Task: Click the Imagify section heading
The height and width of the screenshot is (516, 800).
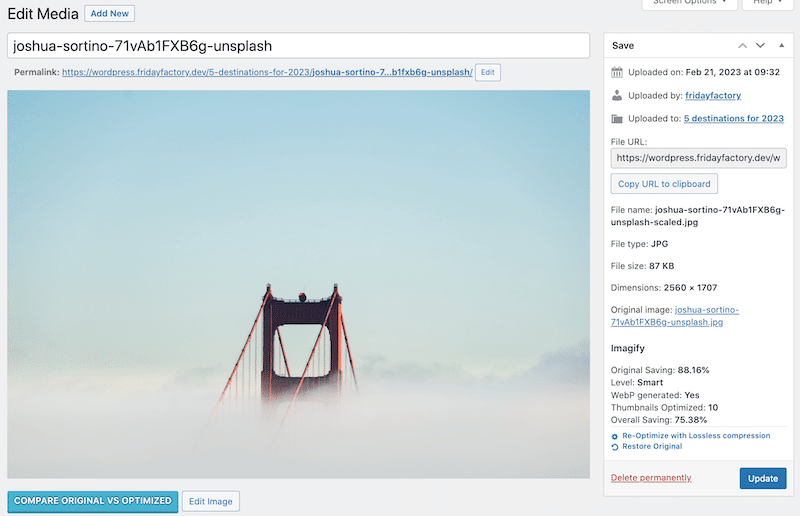Action: (x=628, y=348)
